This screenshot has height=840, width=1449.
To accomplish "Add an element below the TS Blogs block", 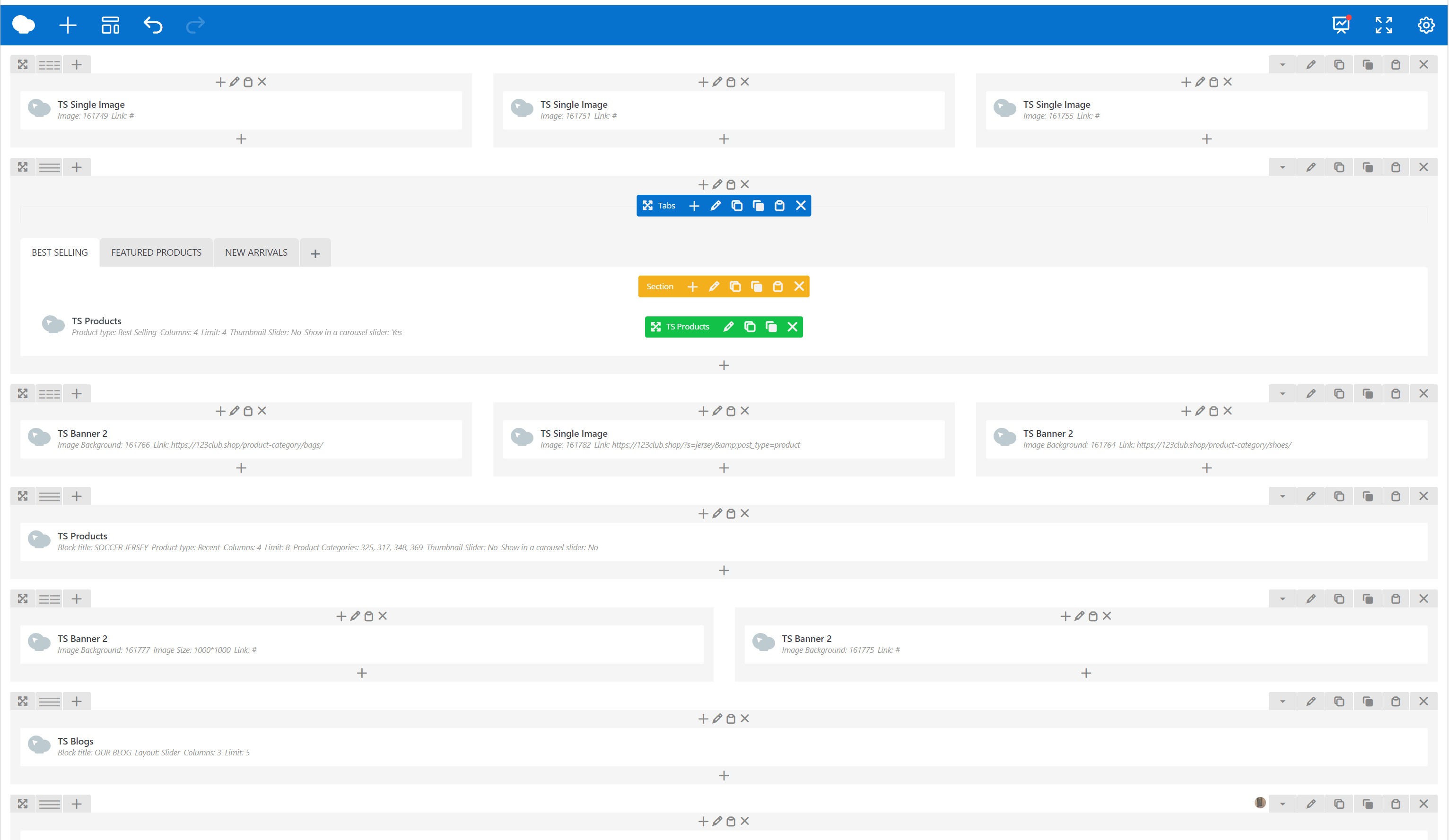I will (724, 775).
